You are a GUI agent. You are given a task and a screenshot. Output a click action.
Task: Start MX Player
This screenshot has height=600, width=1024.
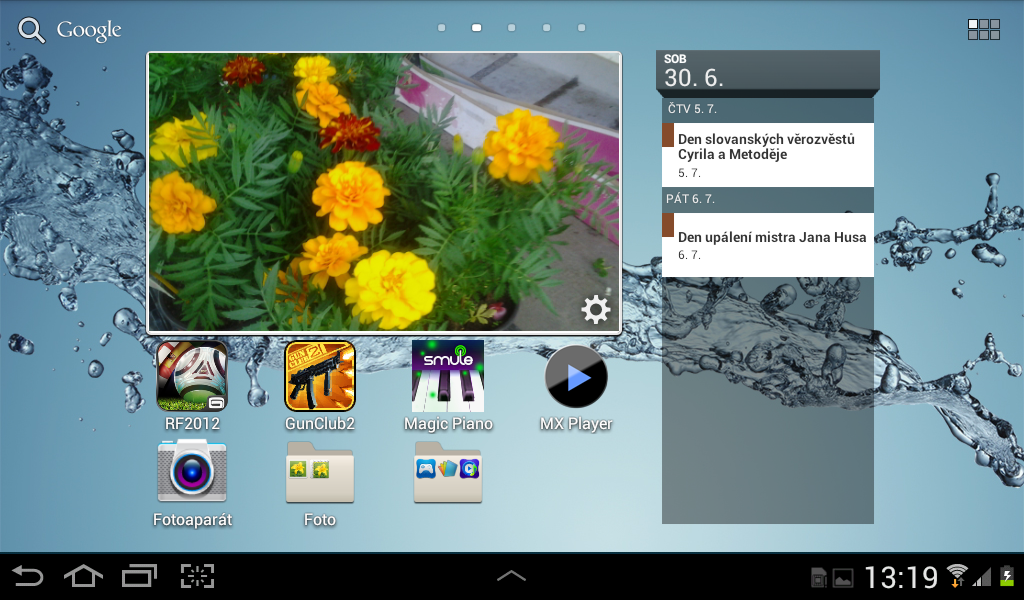(575, 377)
